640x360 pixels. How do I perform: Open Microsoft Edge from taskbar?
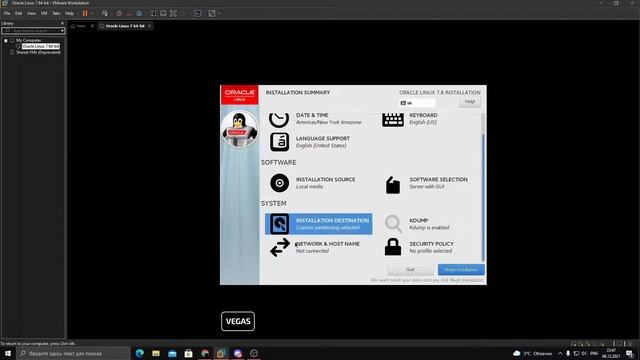click(x=140, y=353)
